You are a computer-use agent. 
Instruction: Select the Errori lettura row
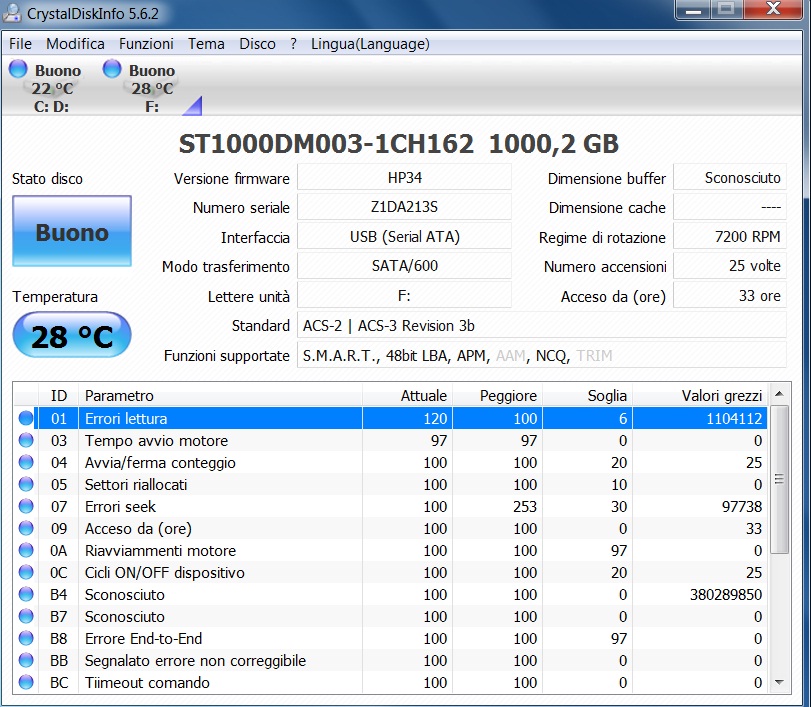pos(391,418)
